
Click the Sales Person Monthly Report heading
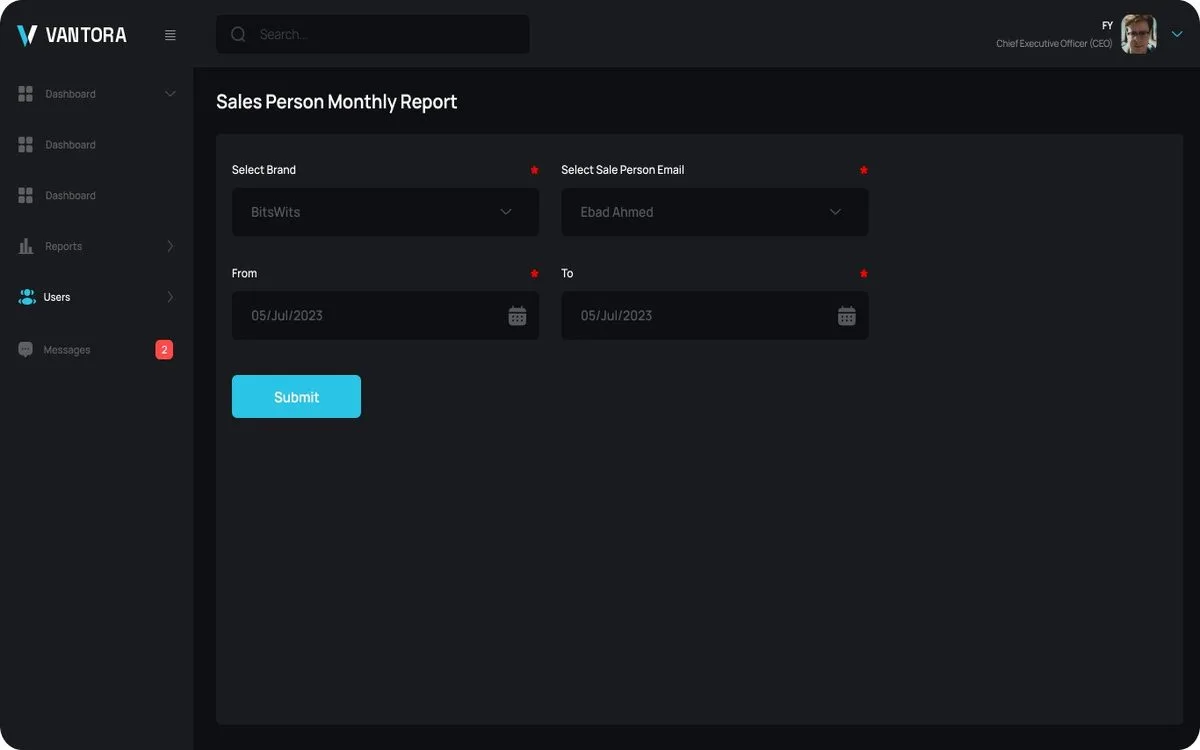click(337, 102)
